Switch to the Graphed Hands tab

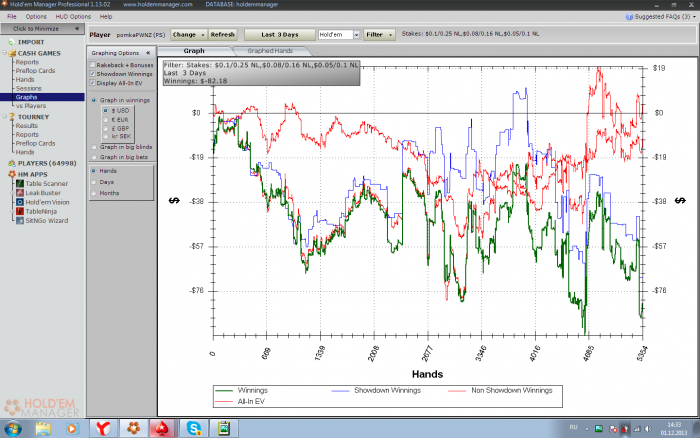(x=270, y=51)
